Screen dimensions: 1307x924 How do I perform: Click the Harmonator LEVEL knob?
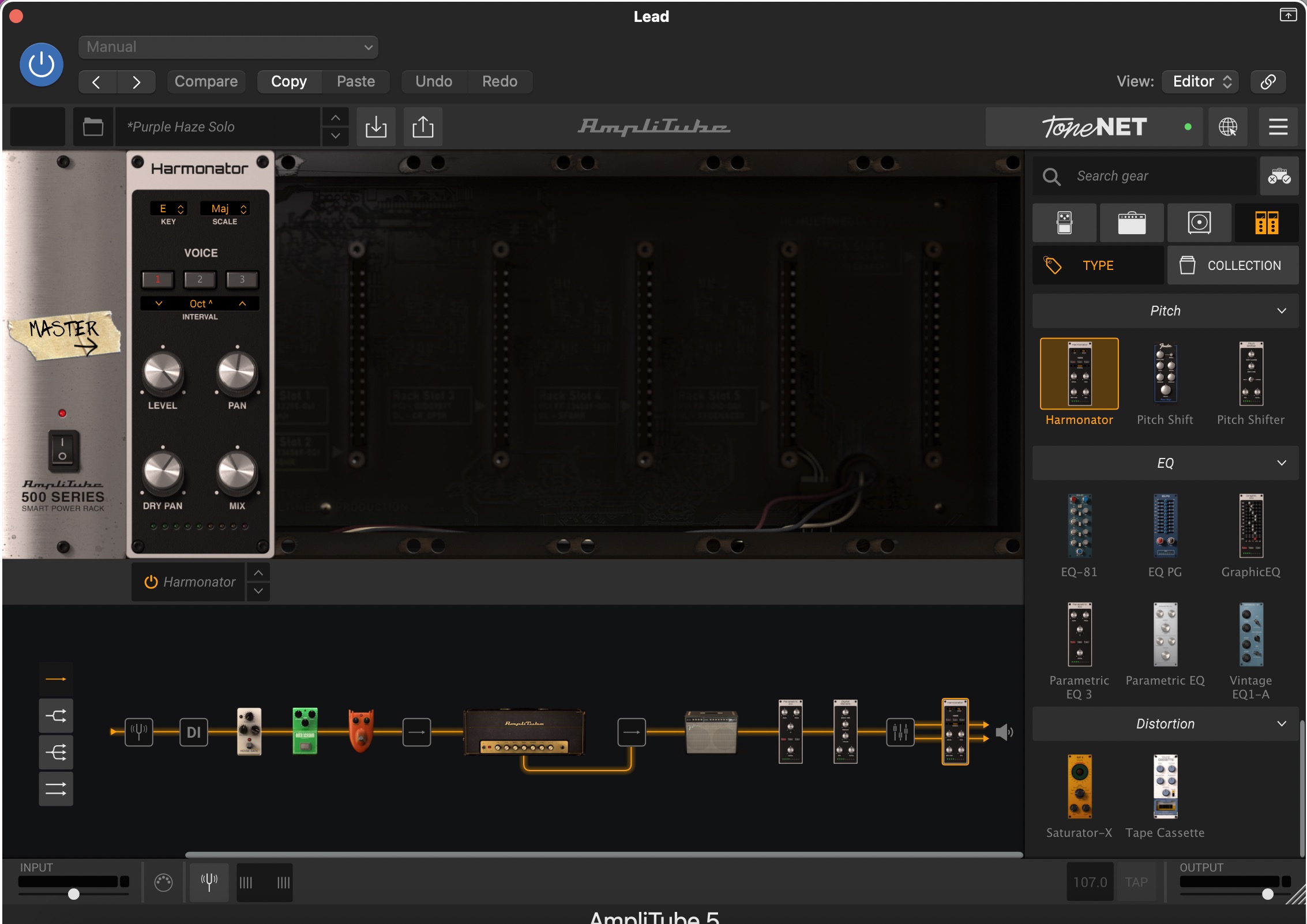(163, 372)
